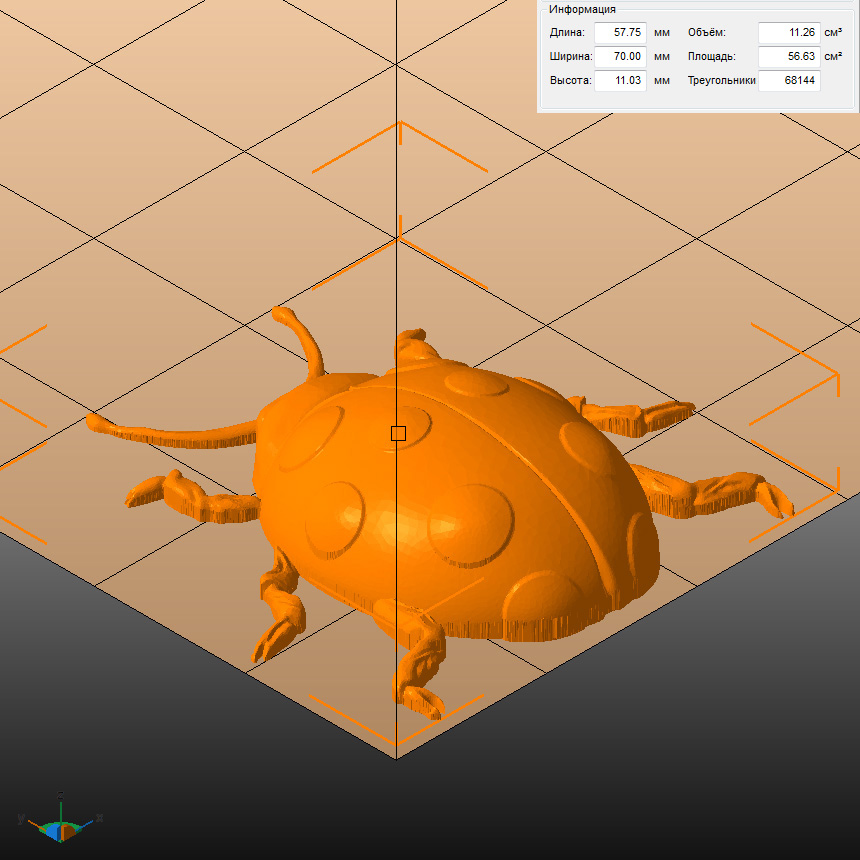Select the Длина value field
The image size is (860, 860).
[620, 33]
